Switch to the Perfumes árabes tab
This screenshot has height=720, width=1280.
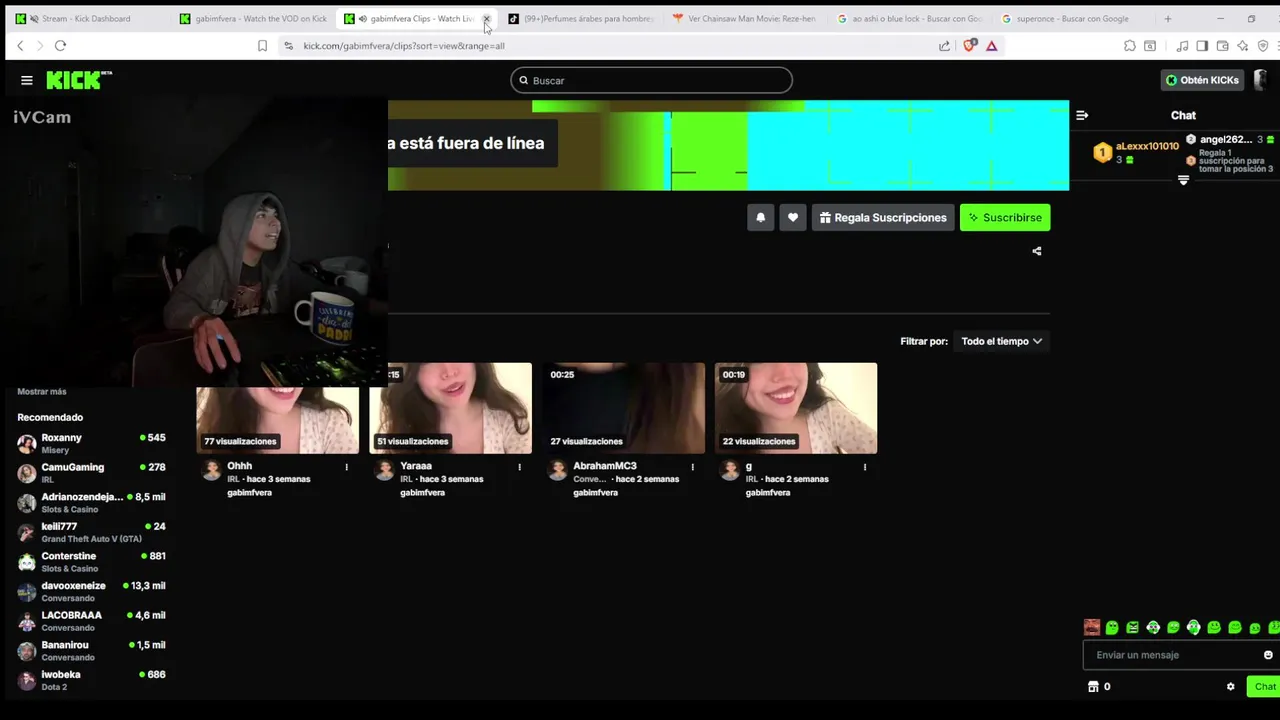point(582,19)
